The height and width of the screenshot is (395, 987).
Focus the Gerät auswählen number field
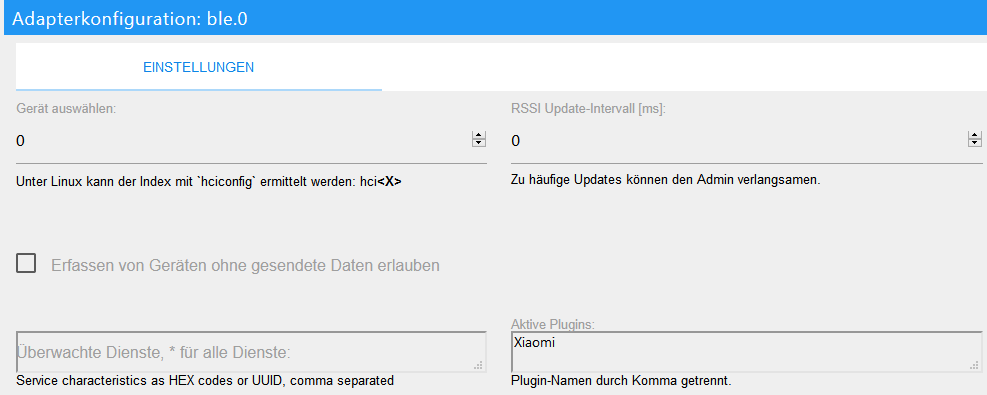(x=244, y=141)
